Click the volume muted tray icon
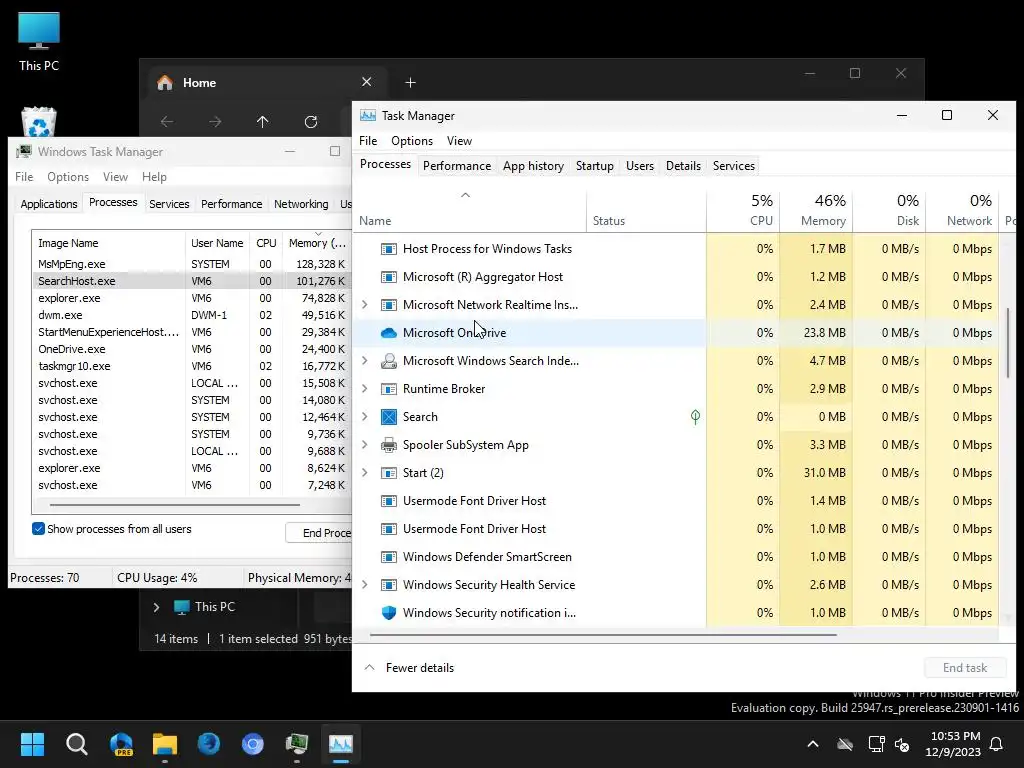The height and width of the screenshot is (768, 1024). pyautogui.click(x=903, y=744)
